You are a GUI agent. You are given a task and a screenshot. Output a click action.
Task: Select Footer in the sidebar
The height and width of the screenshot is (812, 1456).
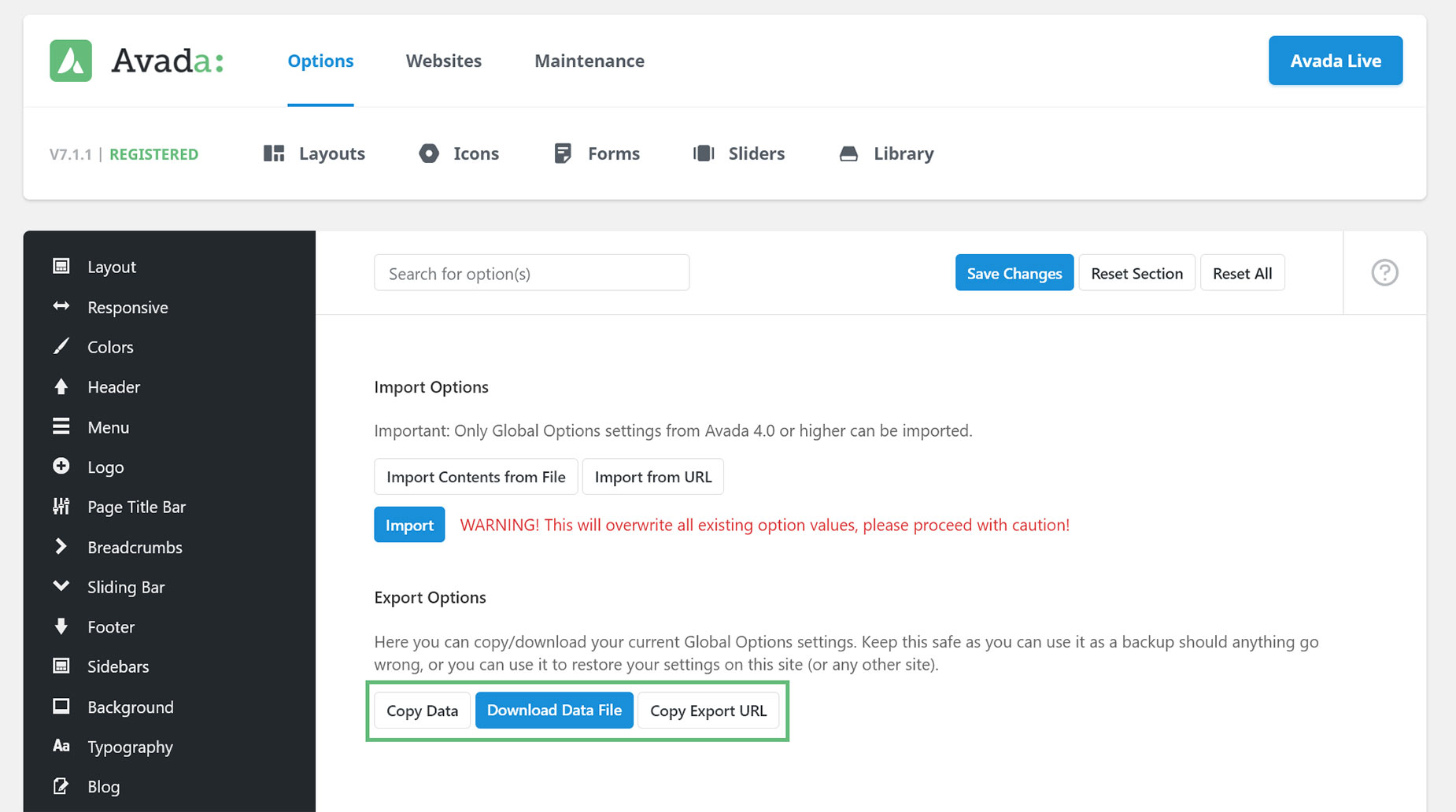111,627
